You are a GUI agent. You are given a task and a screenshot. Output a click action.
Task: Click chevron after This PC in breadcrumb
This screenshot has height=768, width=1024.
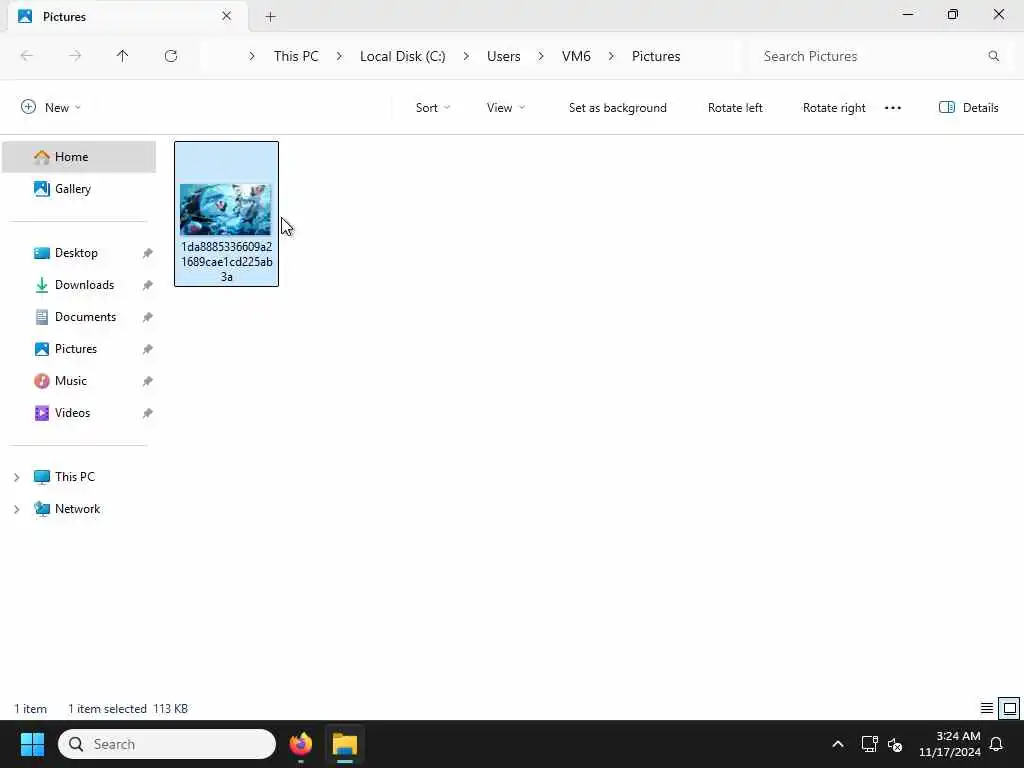click(339, 56)
